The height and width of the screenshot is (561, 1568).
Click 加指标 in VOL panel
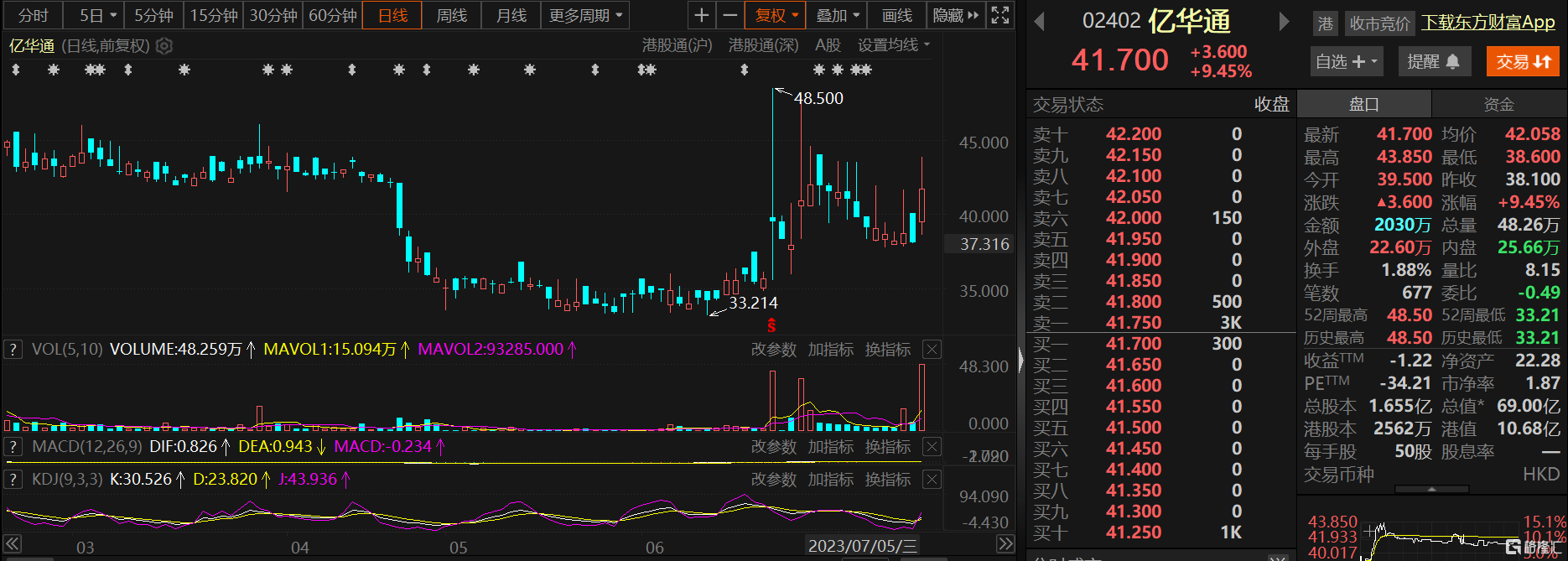[x=830, y=350]
